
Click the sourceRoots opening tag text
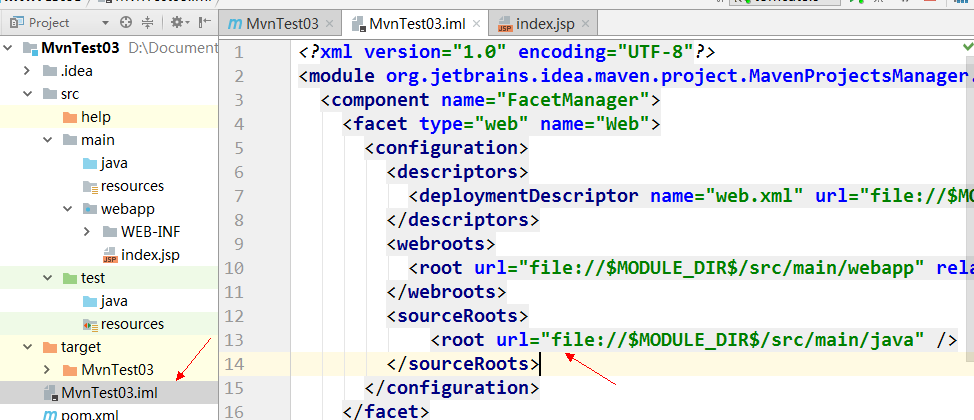pos(458,316)
